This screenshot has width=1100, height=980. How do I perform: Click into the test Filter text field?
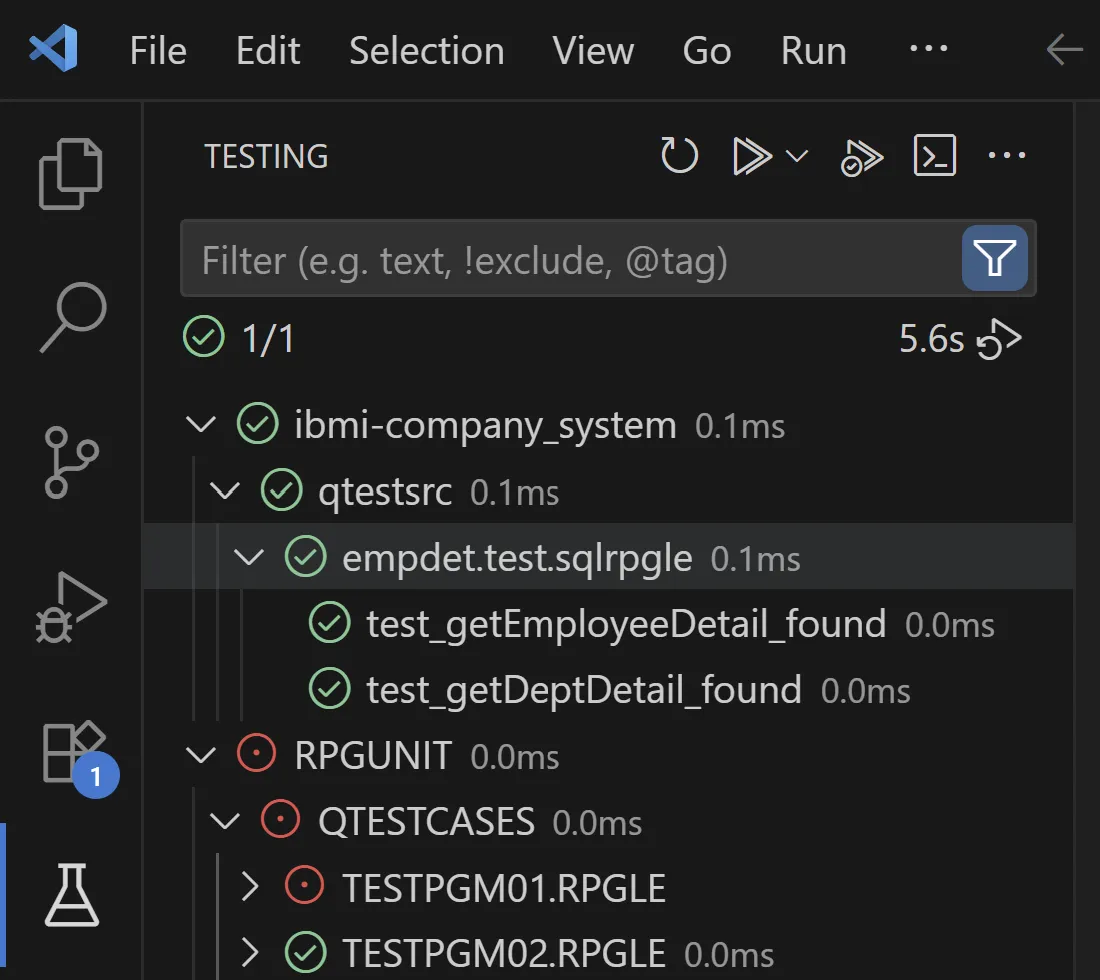[x=571, y=259]
